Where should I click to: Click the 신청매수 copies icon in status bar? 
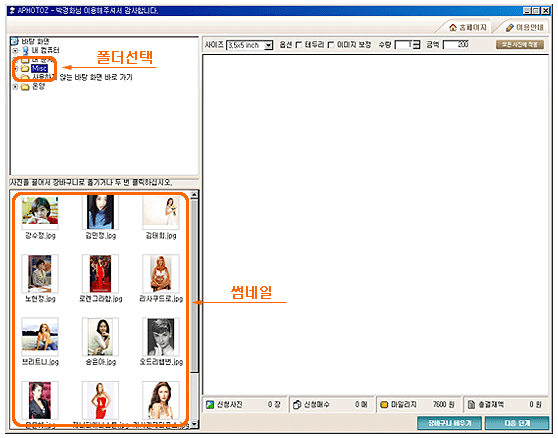pyautogui.click(x=297, y=405)
